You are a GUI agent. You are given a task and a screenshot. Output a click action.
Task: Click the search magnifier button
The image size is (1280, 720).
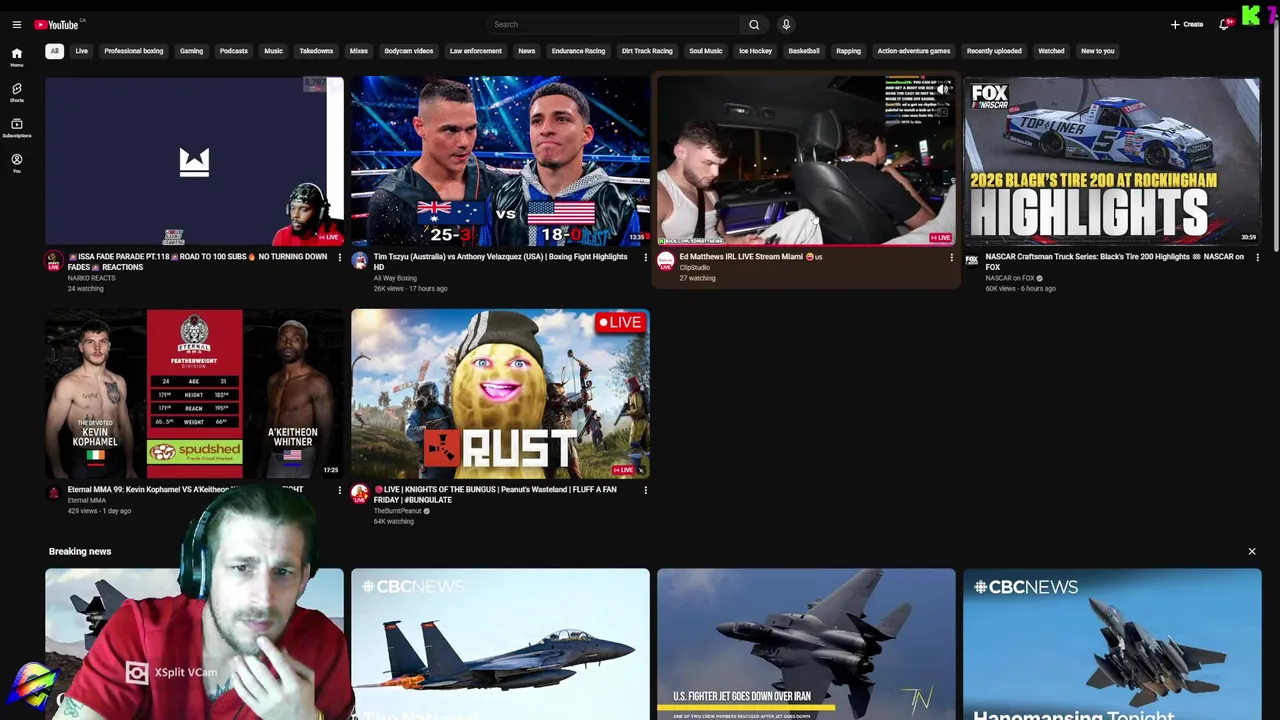click(754, 24)
